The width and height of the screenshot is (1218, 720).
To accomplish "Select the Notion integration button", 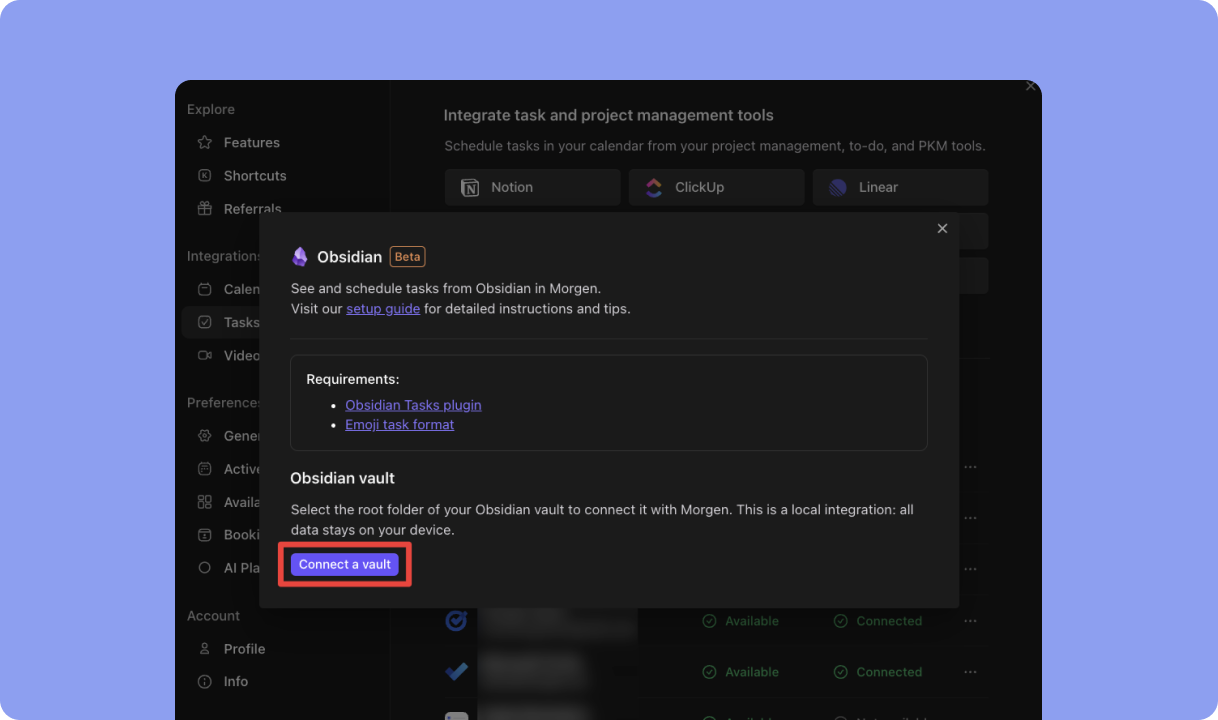I will 533,187.
